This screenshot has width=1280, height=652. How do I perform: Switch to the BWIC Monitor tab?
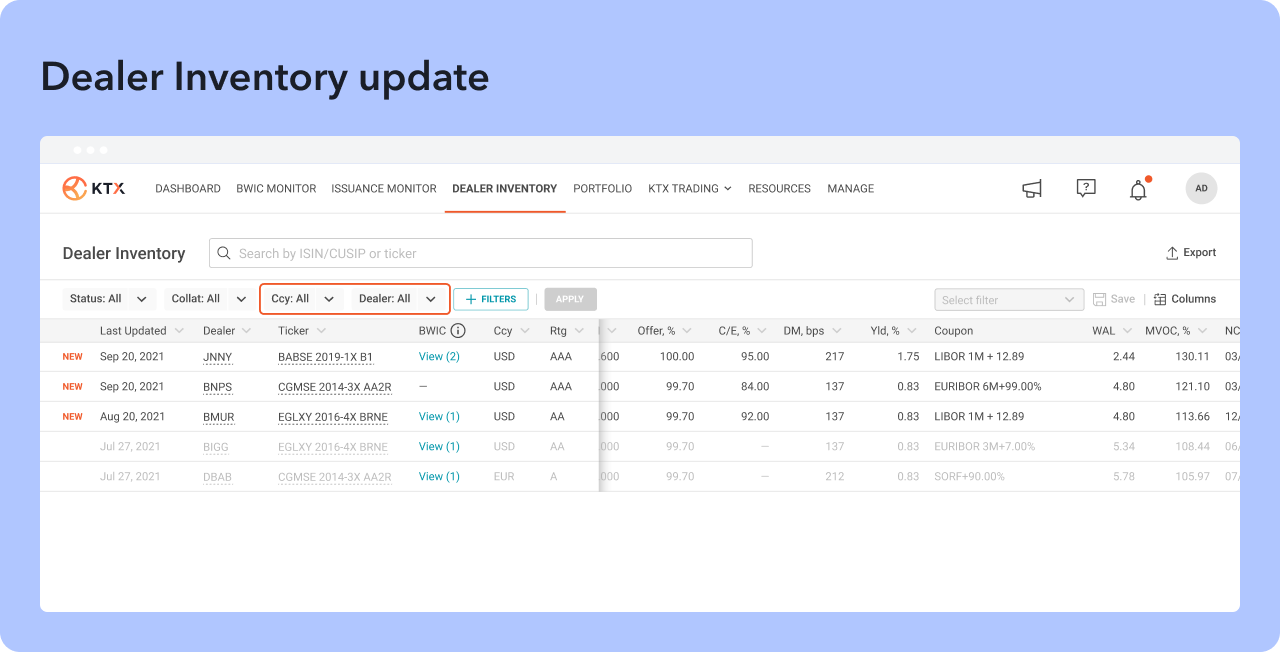[276, 188]
